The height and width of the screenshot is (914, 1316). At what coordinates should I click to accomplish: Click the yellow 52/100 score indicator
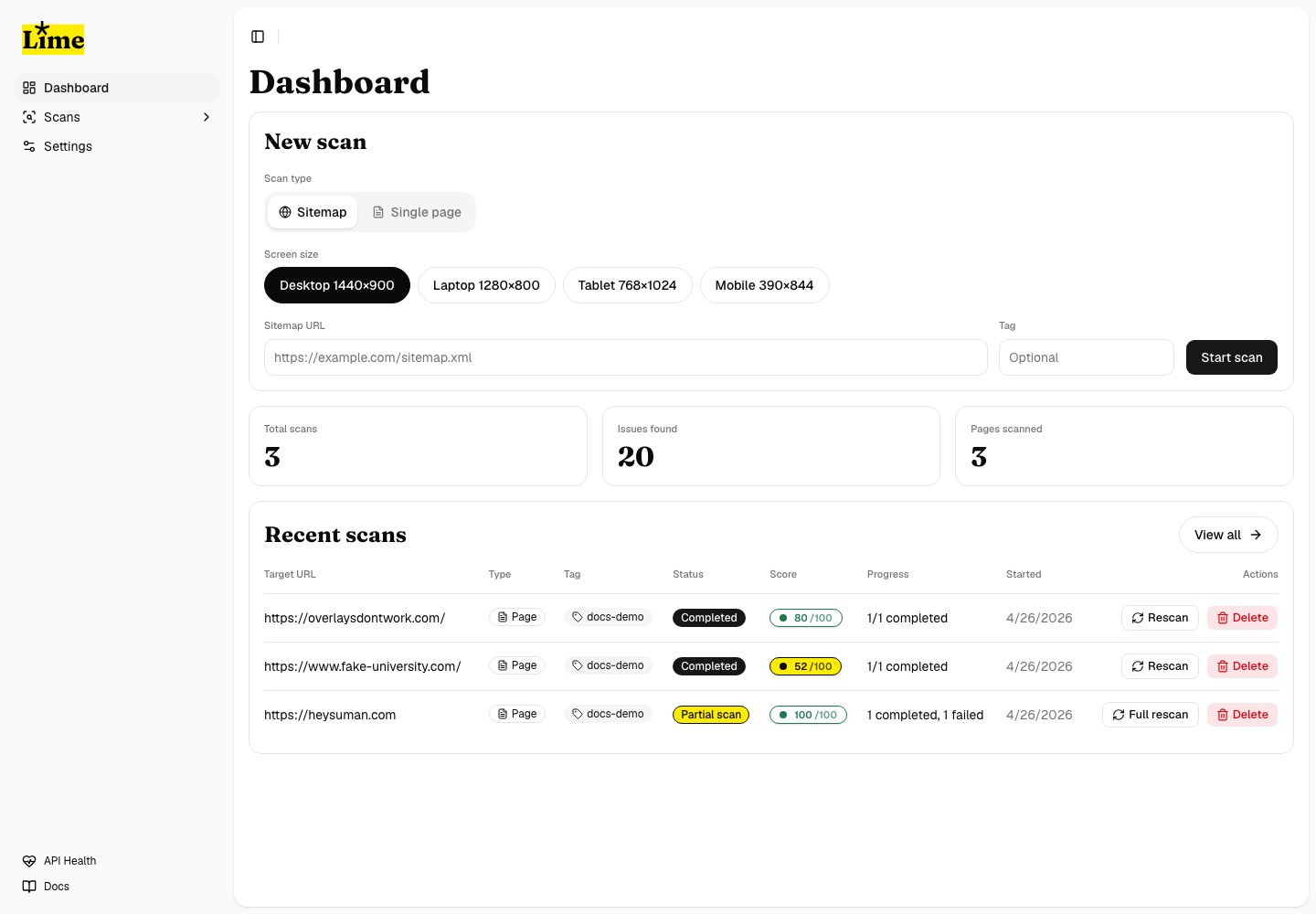click(x=805, y=666)
